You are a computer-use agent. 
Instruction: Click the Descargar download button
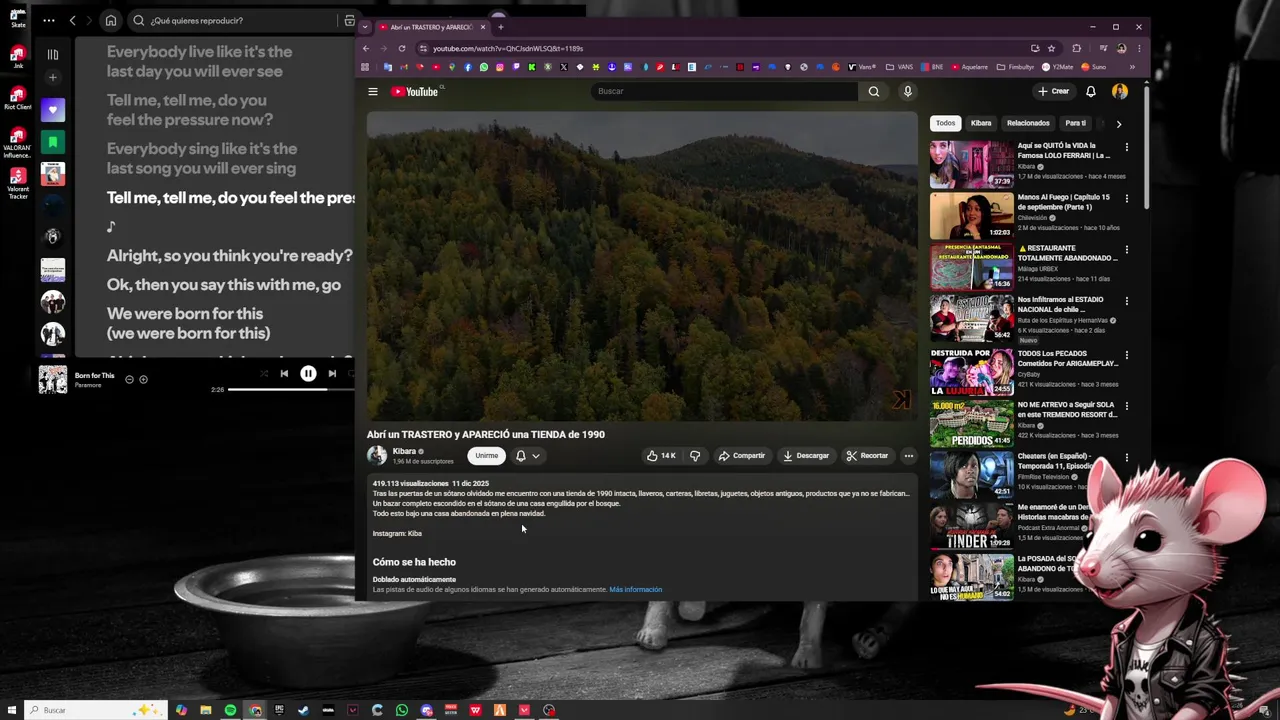pyautogui.click(x=806, y=456)
